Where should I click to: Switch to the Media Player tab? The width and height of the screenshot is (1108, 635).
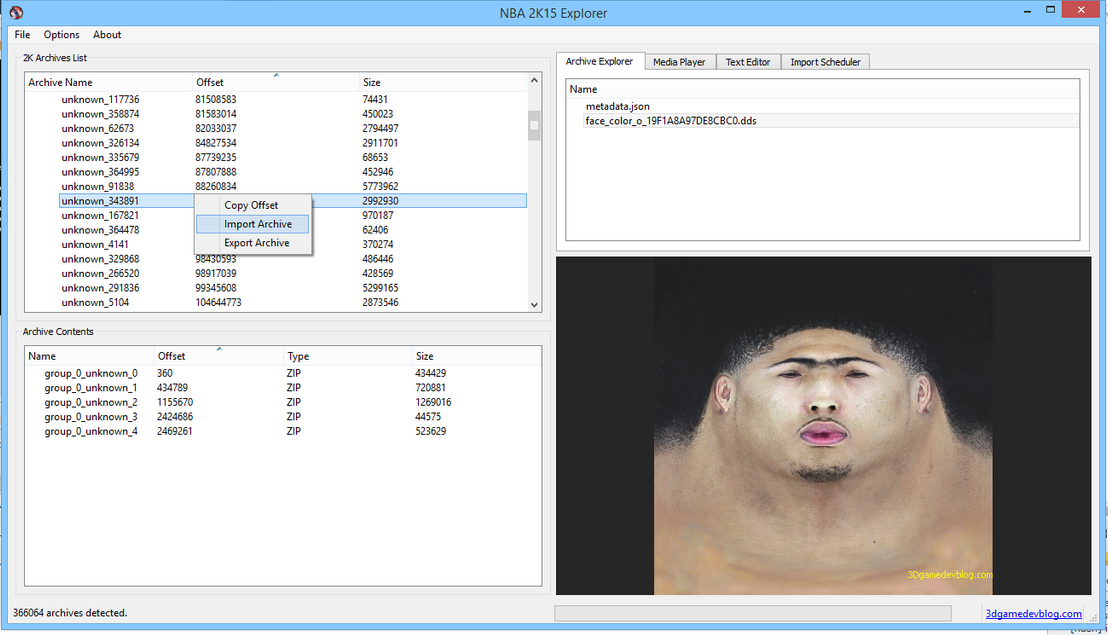coord(679,62)
